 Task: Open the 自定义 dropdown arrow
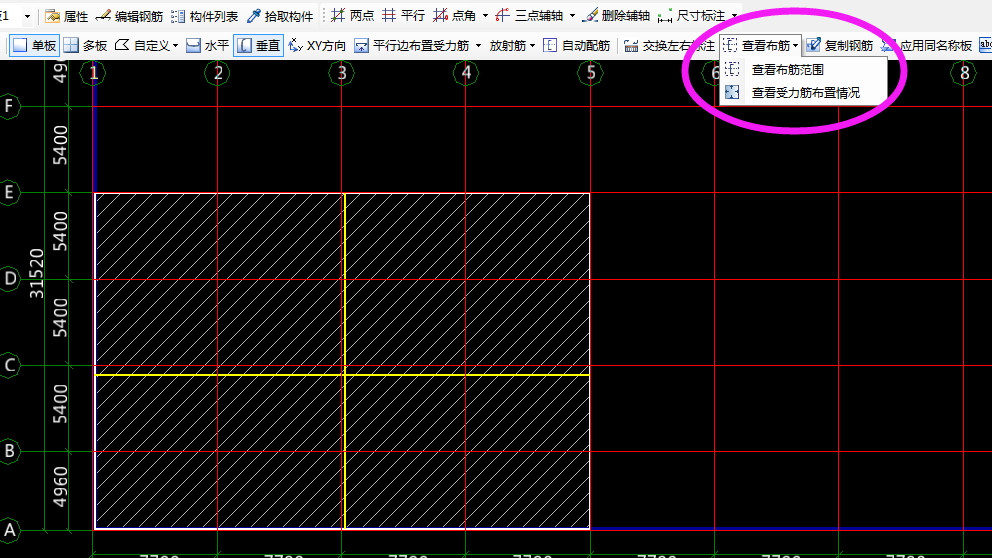(175, 46)
